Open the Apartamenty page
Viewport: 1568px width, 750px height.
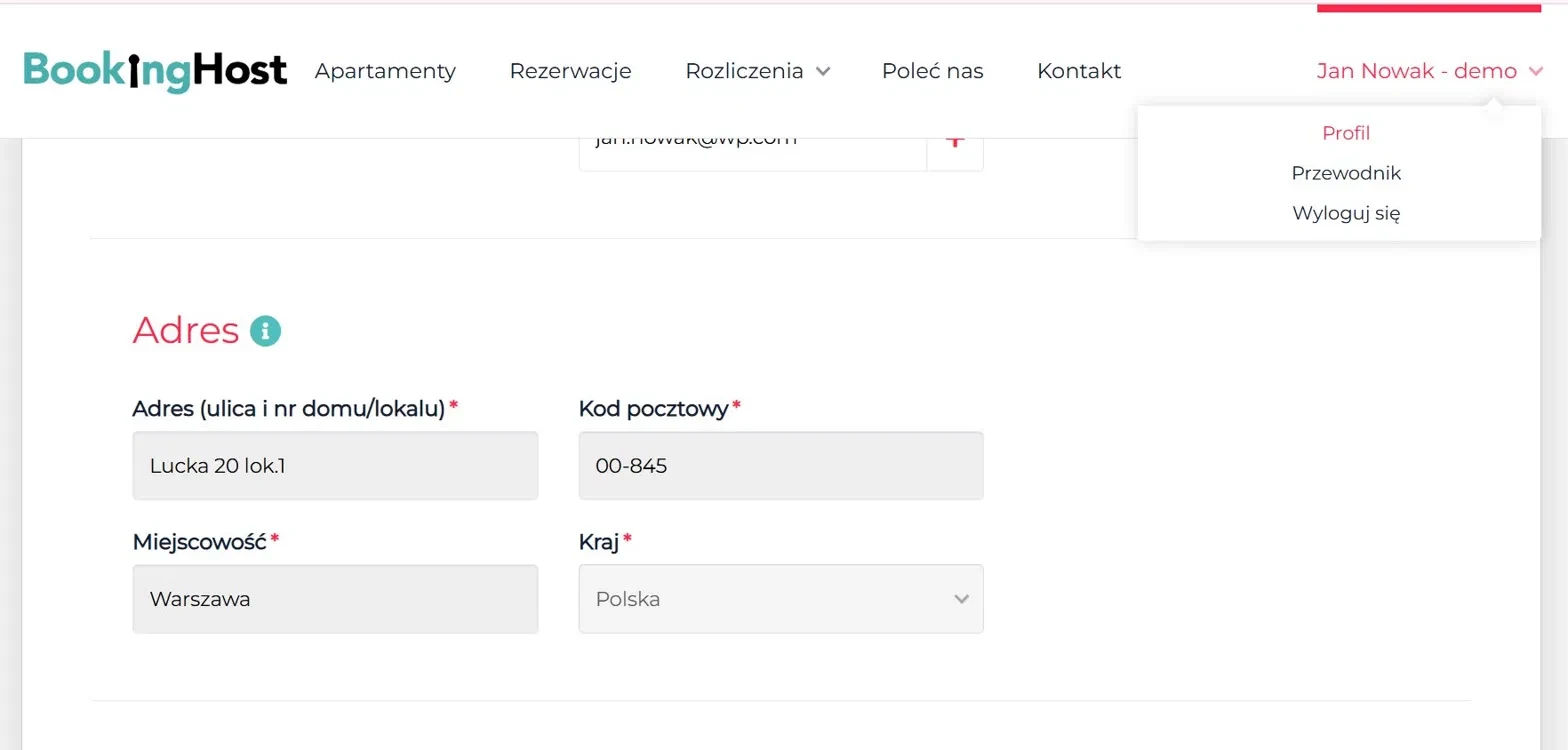coord(385,71)
